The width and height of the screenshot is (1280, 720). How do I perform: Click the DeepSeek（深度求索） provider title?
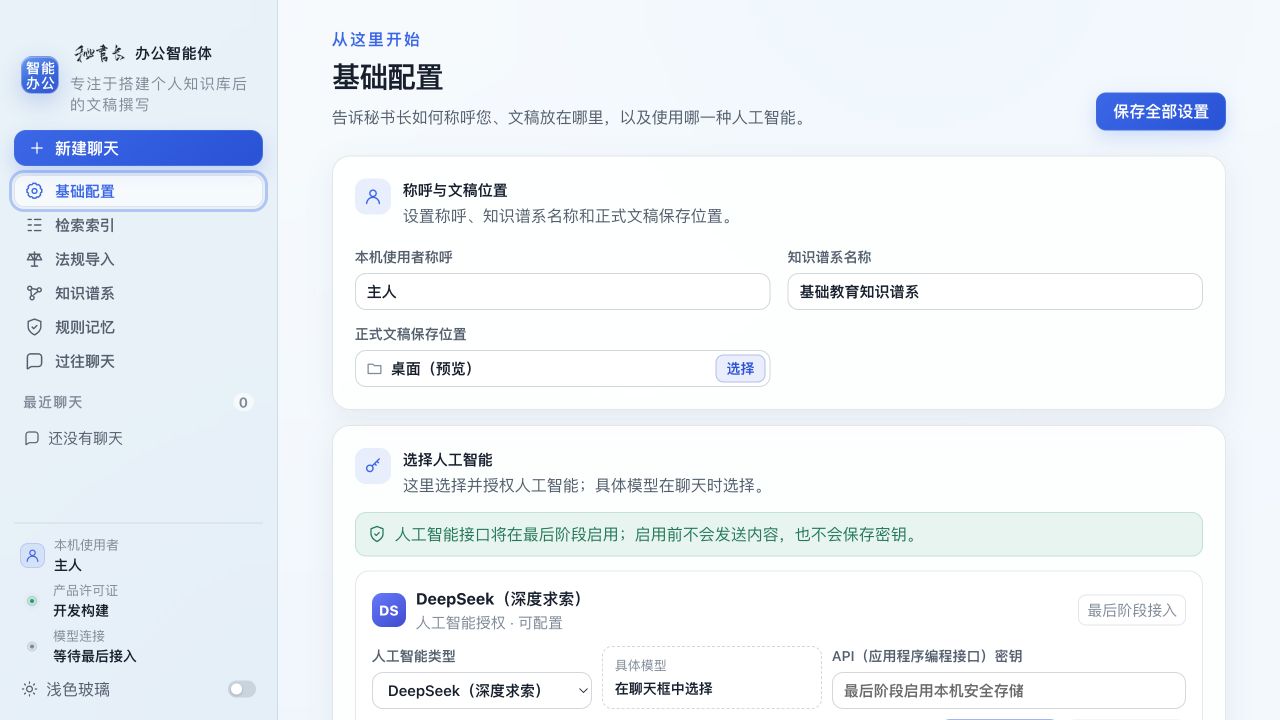point(502,599)
